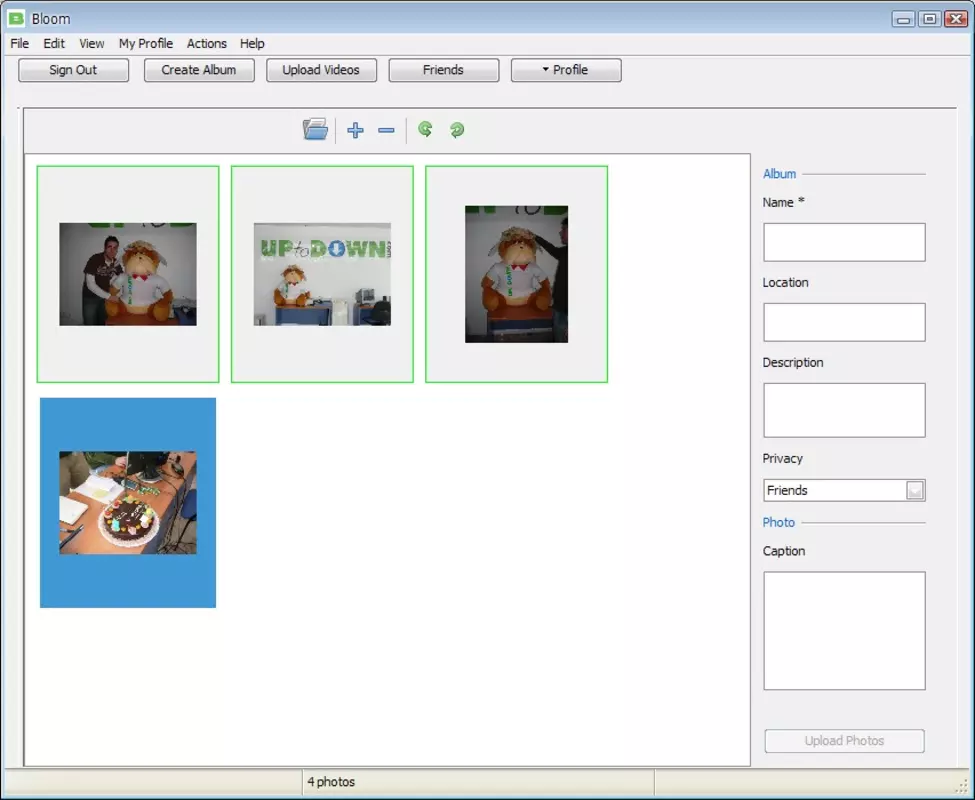Click the blue minus remove photo icon
Image resolution: width=975 pixels, height=800 pixels.
click(386, 130)
